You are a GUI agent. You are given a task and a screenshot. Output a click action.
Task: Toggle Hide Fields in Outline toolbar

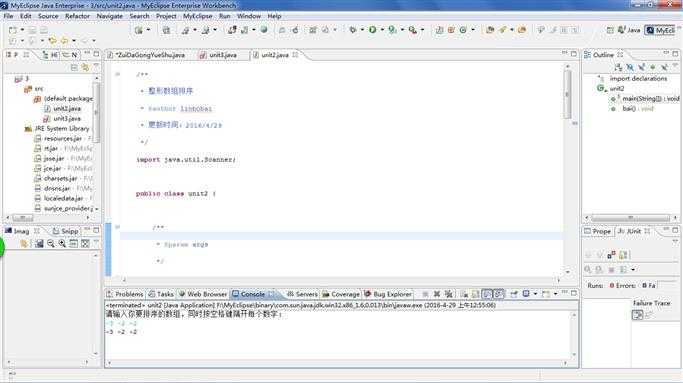[x=630, y=67]
